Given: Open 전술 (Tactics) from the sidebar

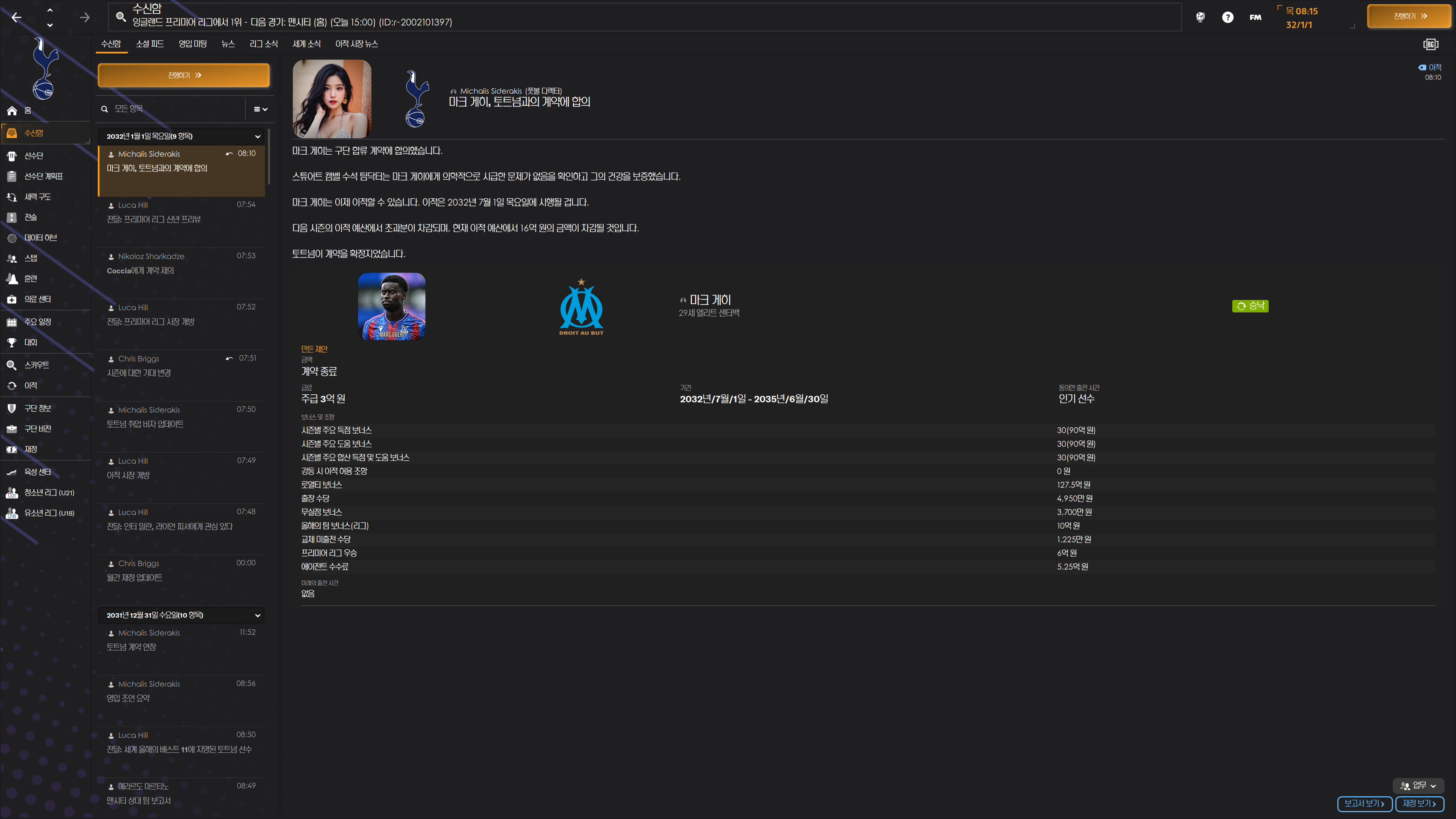Looking at the screenshot, I should click(x=30, y=217).
